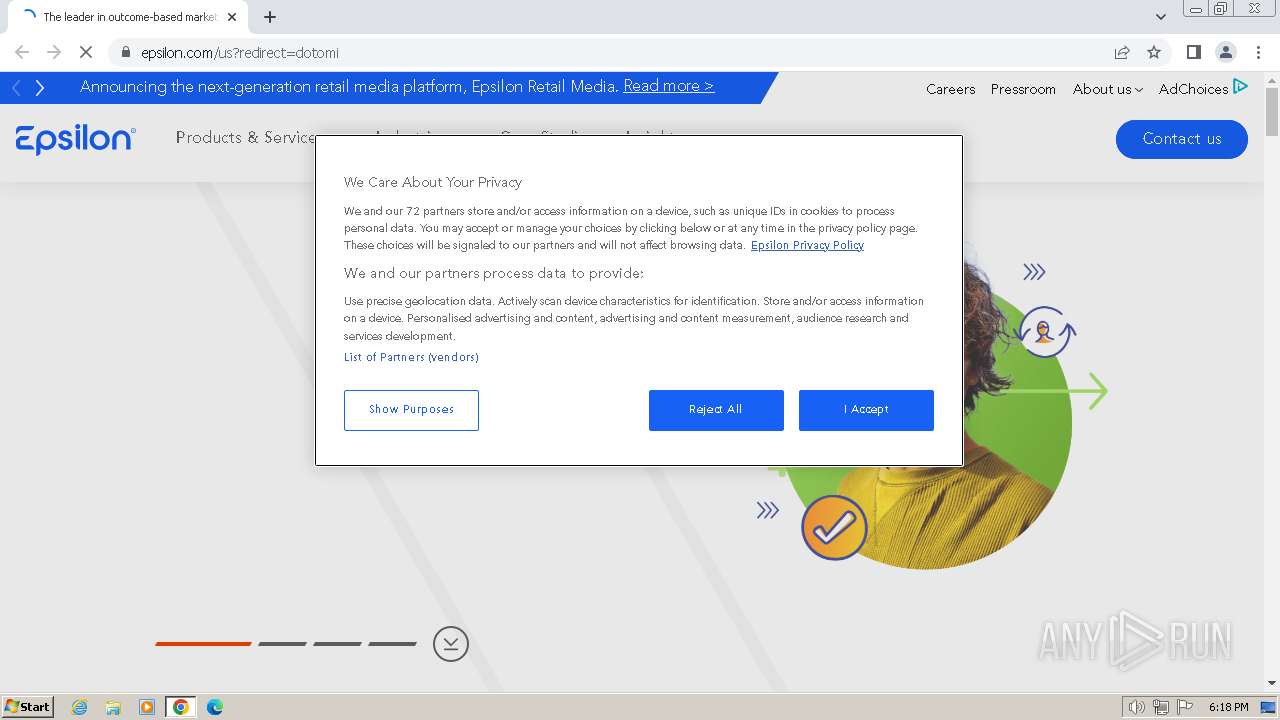1280x720 pixels.
Task: Go to the Careers page
Action: click(x=950, y=89)
